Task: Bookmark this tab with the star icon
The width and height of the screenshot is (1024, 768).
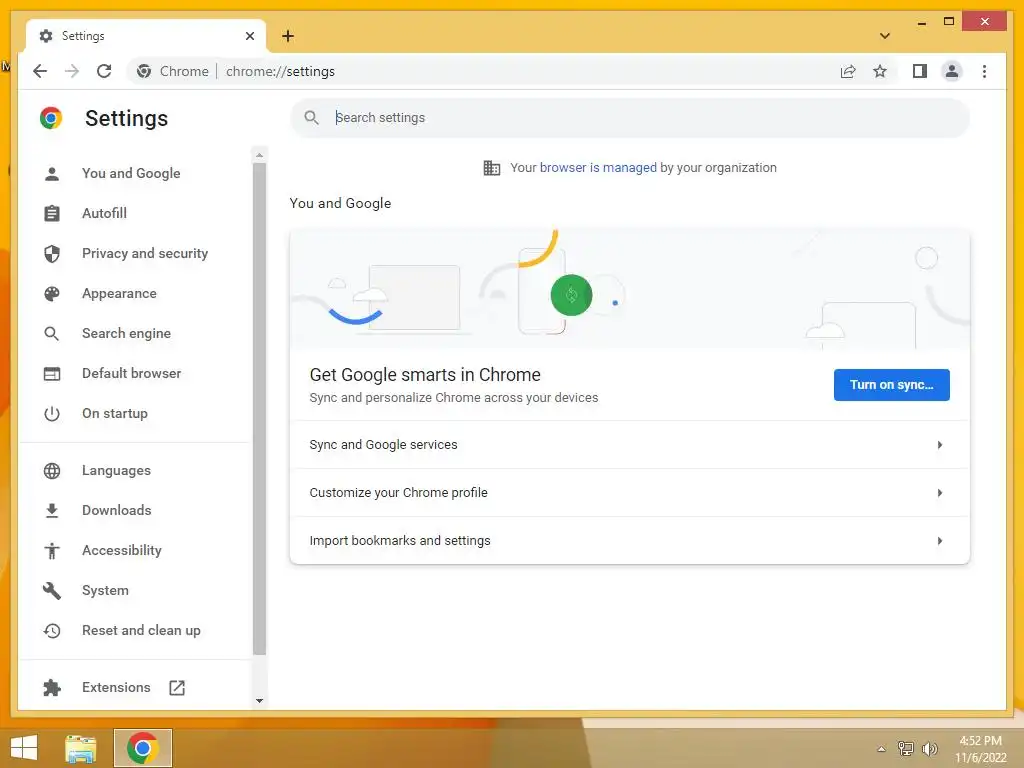Action: tap(880, 71)
